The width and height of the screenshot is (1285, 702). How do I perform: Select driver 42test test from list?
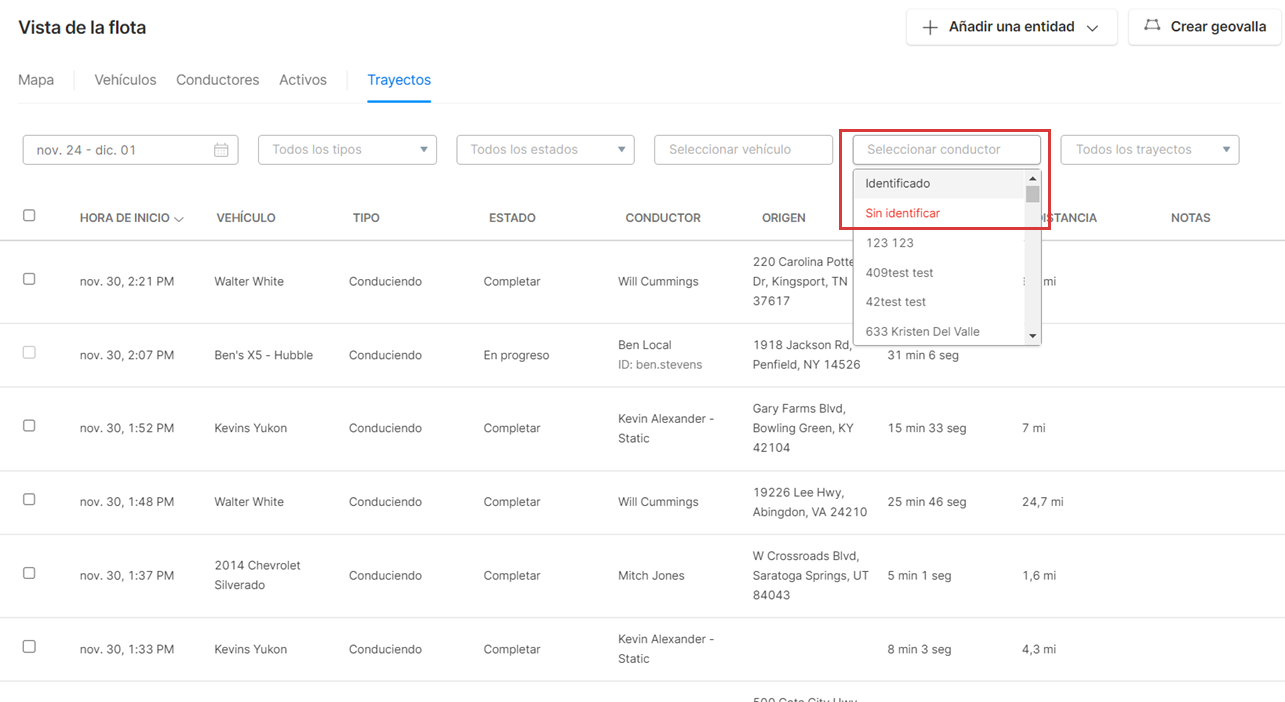click(x=939, y=302)
